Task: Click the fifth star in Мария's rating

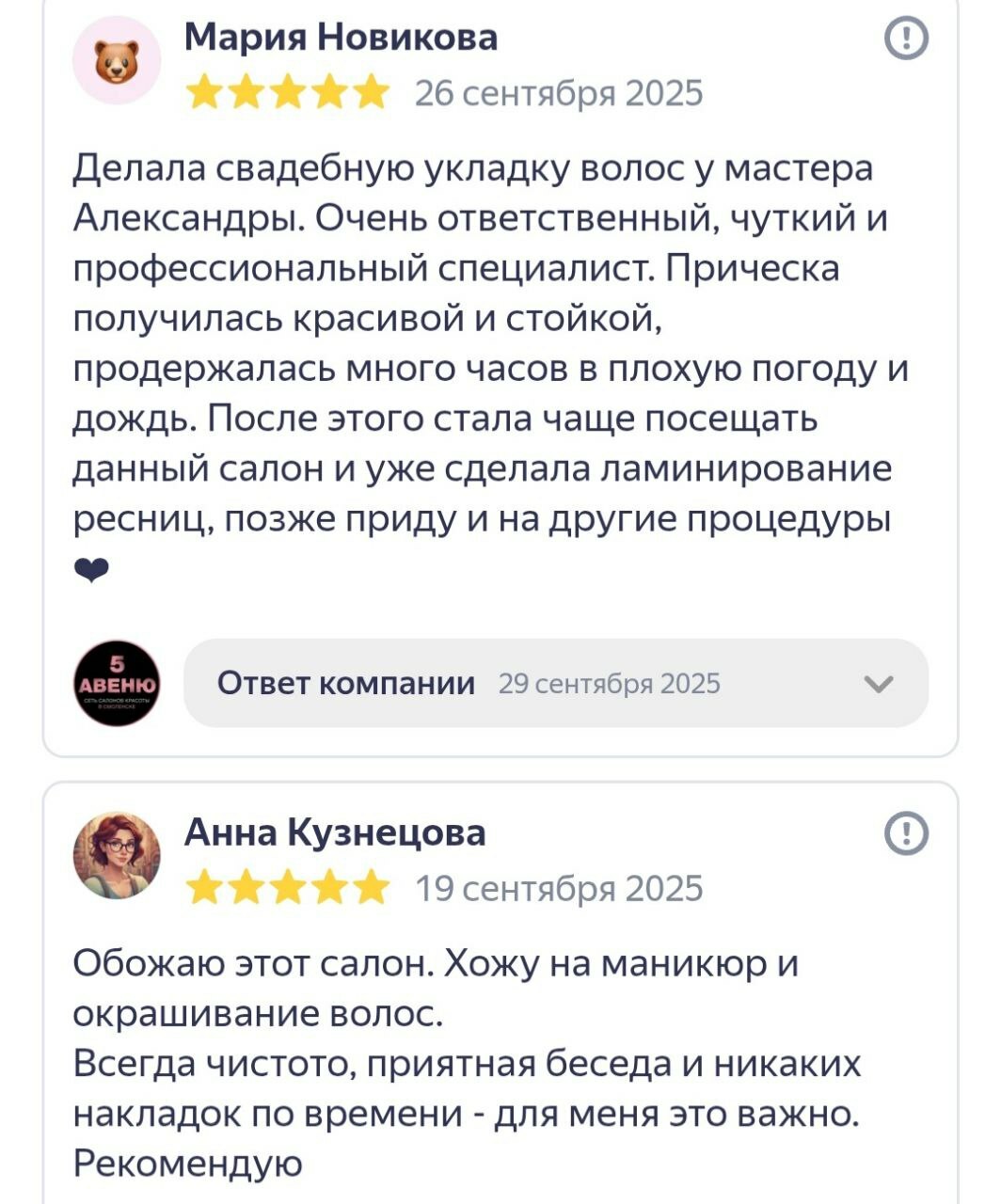Action: click(x=372, y=94)
